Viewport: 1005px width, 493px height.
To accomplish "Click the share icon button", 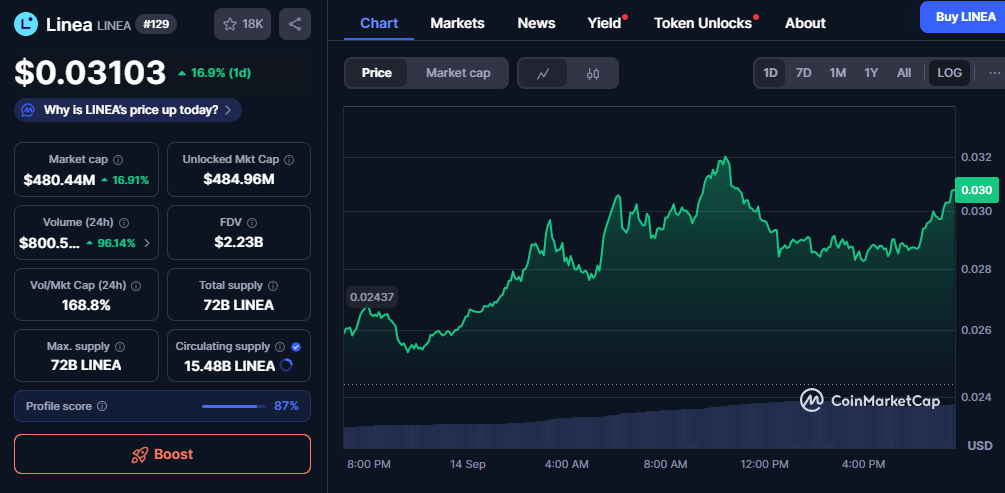I will pyautogui.click(x=294, y=24).
